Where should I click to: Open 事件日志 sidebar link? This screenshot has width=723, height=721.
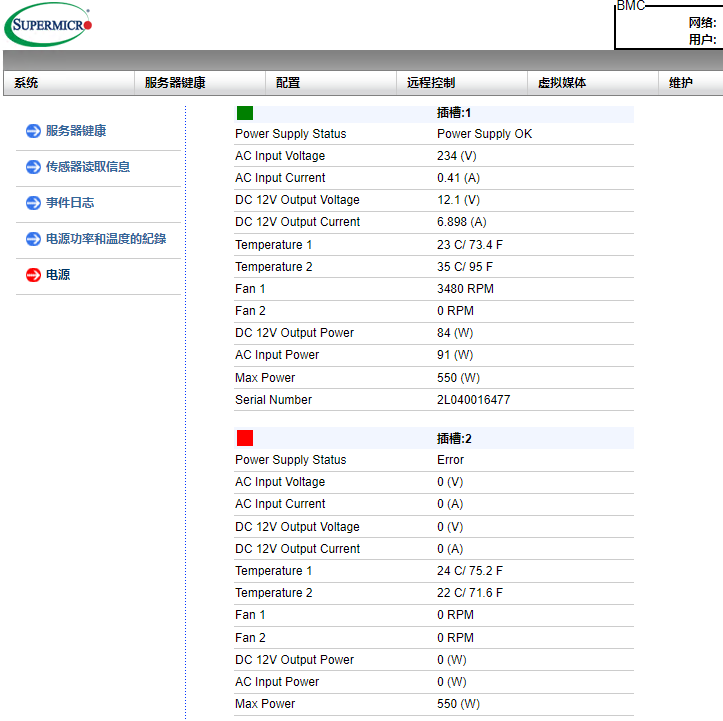tap(70, 203)
